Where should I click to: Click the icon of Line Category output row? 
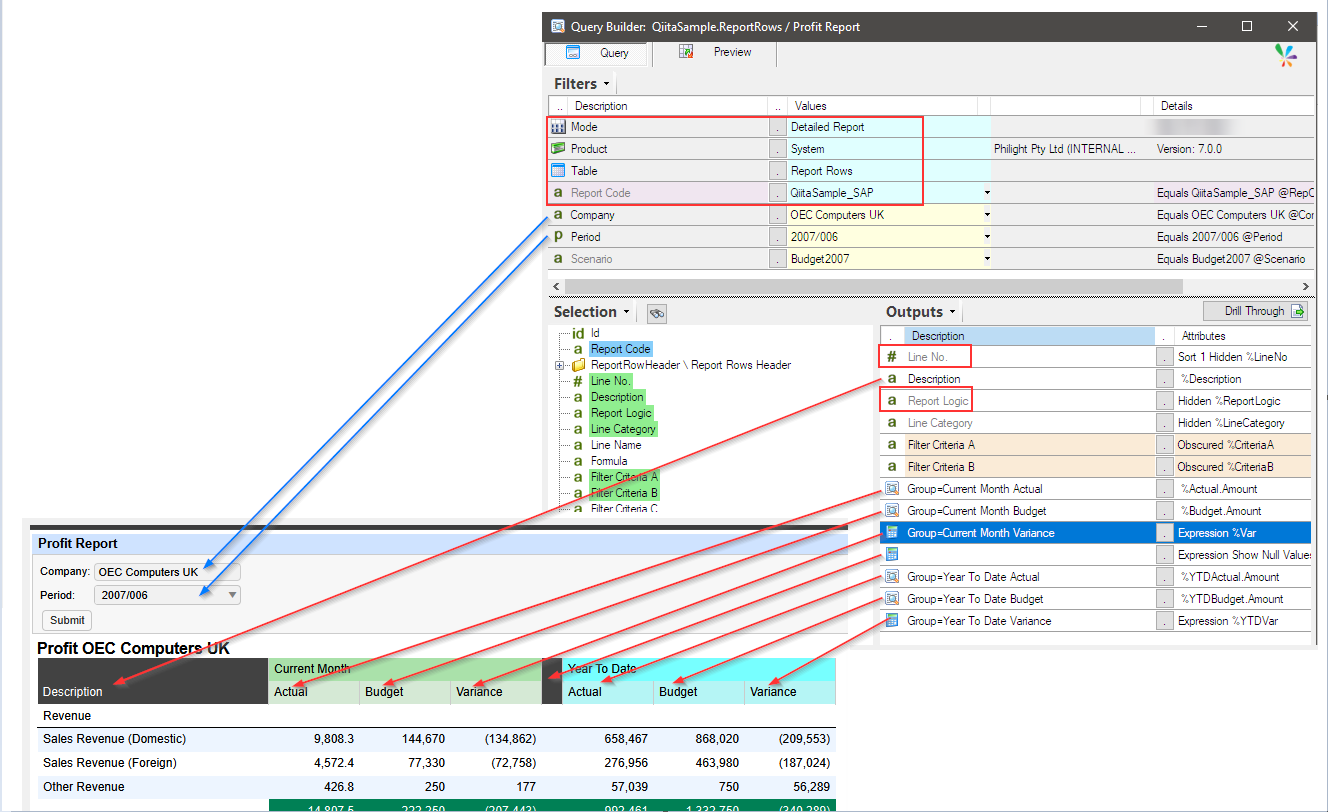pyautogui.click(x=892, y=423)
